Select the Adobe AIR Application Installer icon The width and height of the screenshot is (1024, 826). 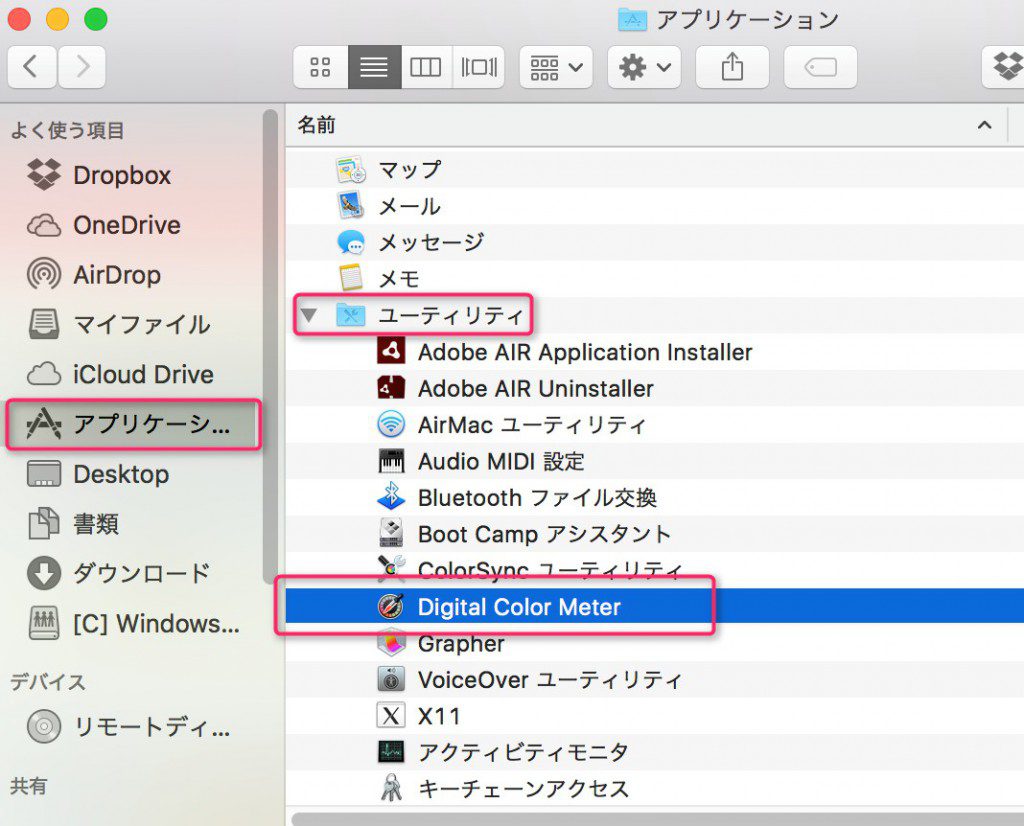tap(391, 351)
